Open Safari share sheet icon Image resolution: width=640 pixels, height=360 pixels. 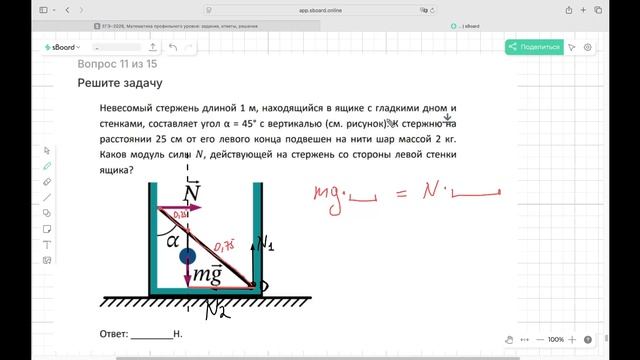point(569,10)
